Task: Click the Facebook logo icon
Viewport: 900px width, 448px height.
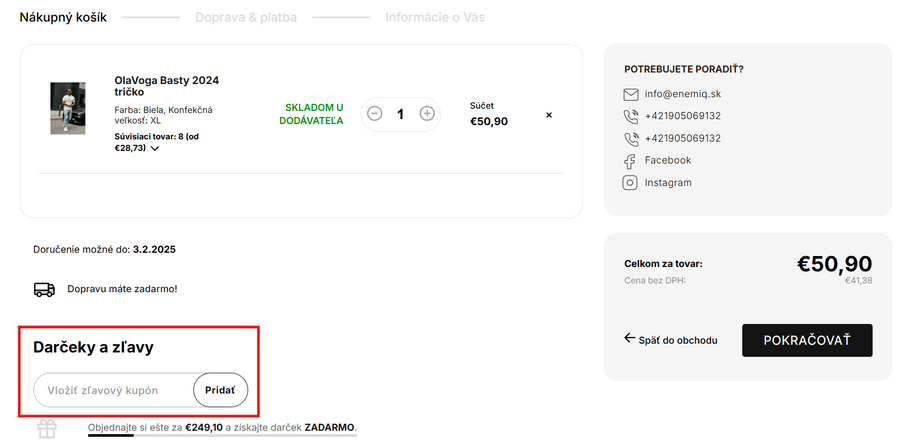Action: click(x=631, y=161)
